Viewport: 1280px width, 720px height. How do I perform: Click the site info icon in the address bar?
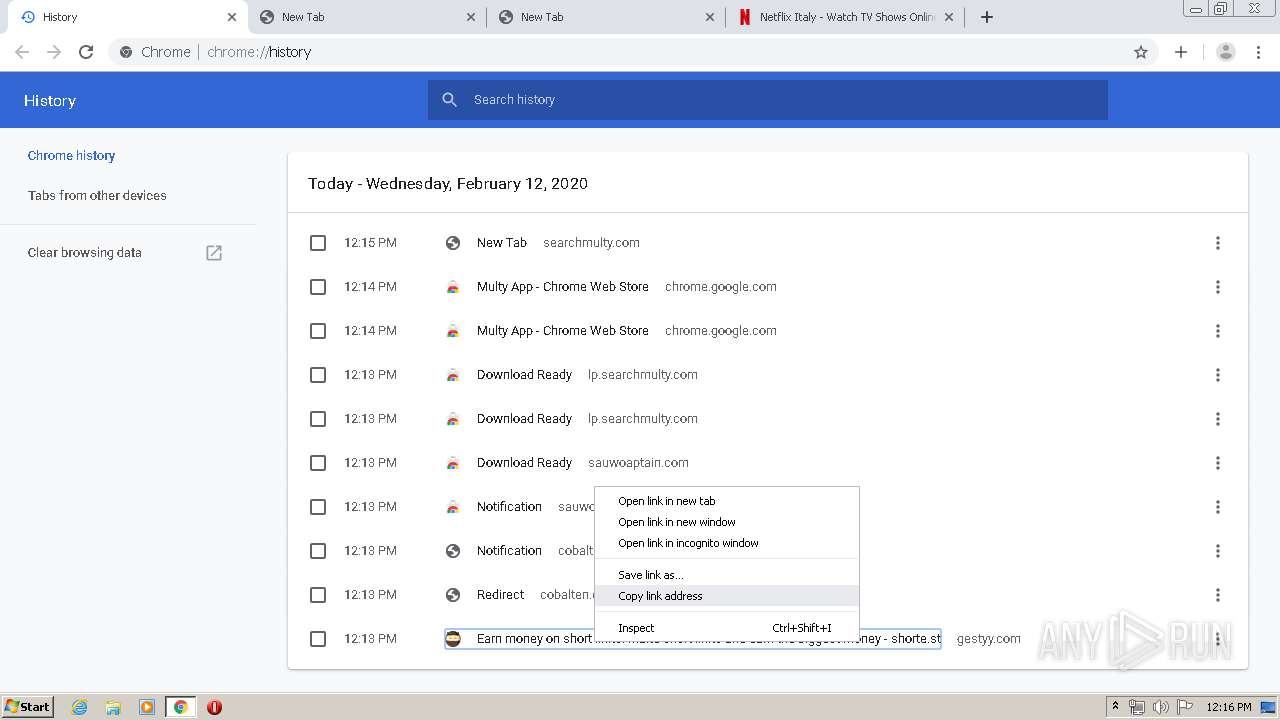[x=125, y=52]
